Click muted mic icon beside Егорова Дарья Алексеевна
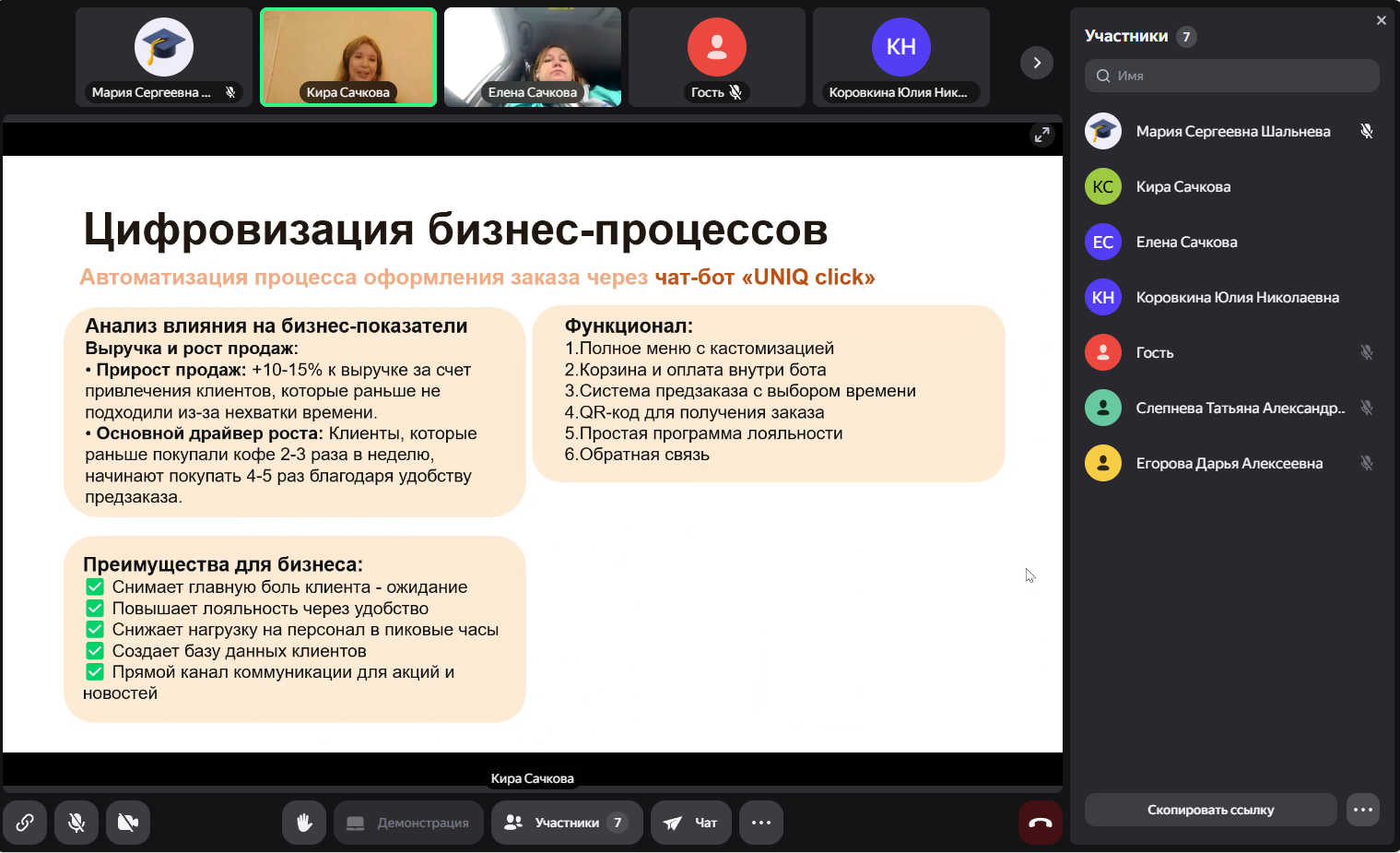The width and height of the screenshot is (1400, 853). tap(1366, 463)
